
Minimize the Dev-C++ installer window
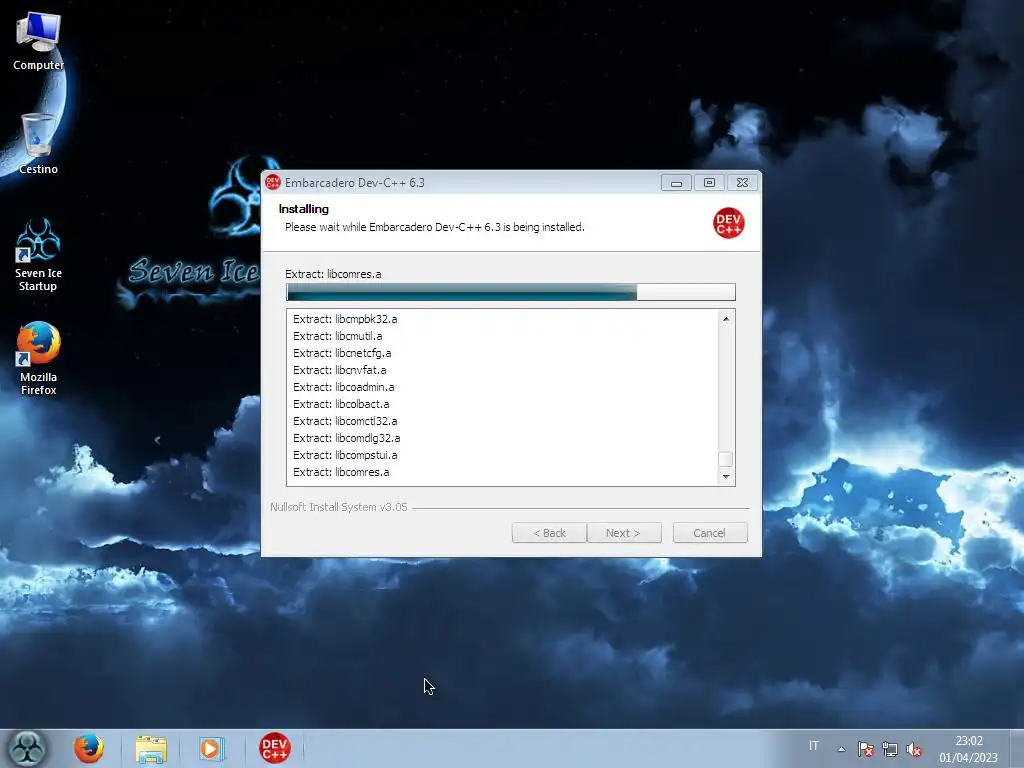click(676, 183)
